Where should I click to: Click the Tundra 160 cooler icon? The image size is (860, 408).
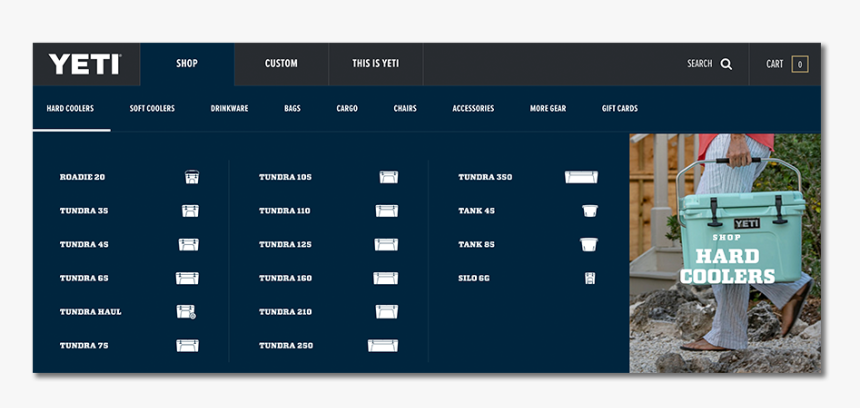(x=386, y=278)
